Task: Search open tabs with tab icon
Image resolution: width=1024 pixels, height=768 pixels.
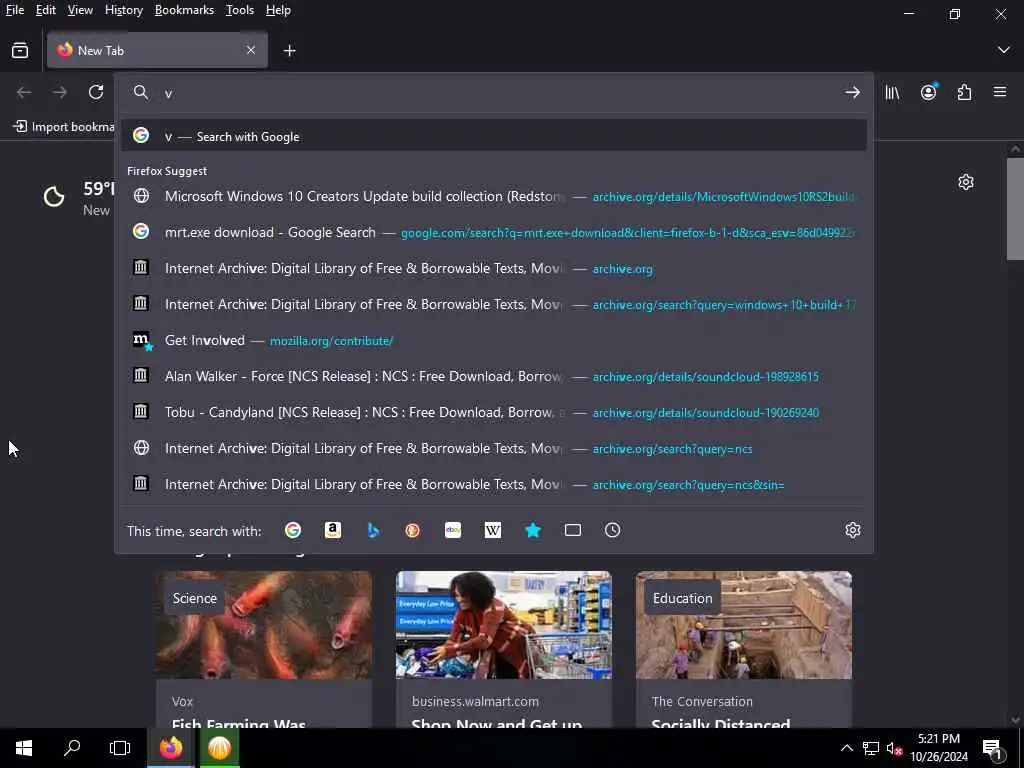Action: [573, 530]
